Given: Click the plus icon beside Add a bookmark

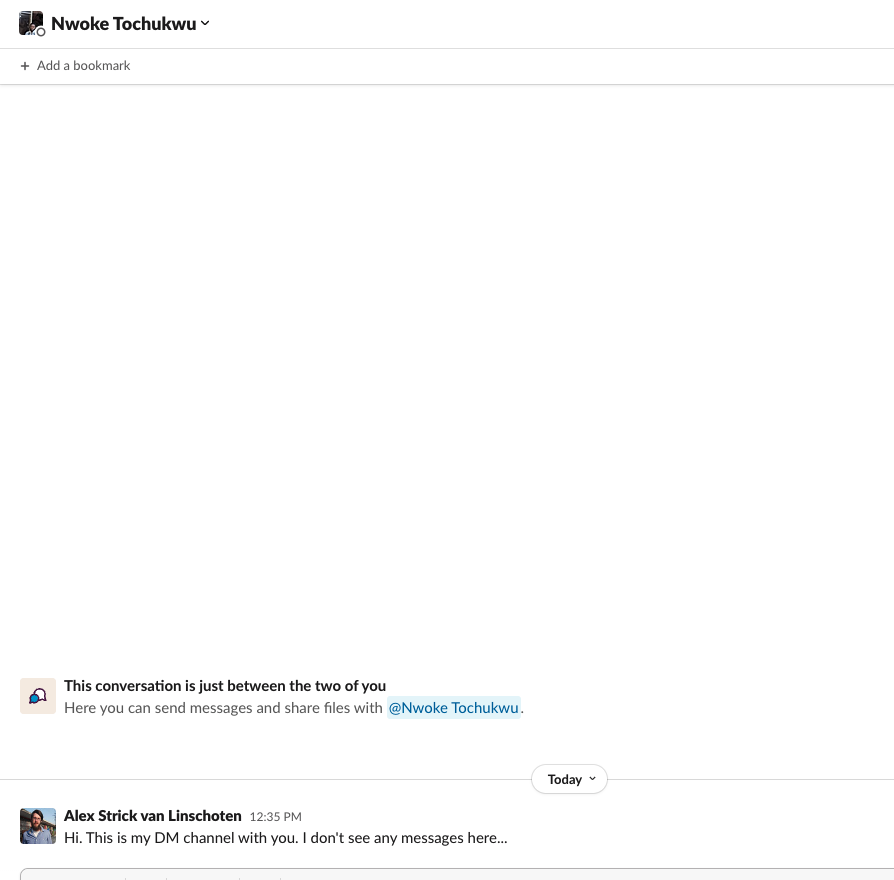Looking at the screenshot, I should (25, 65).
